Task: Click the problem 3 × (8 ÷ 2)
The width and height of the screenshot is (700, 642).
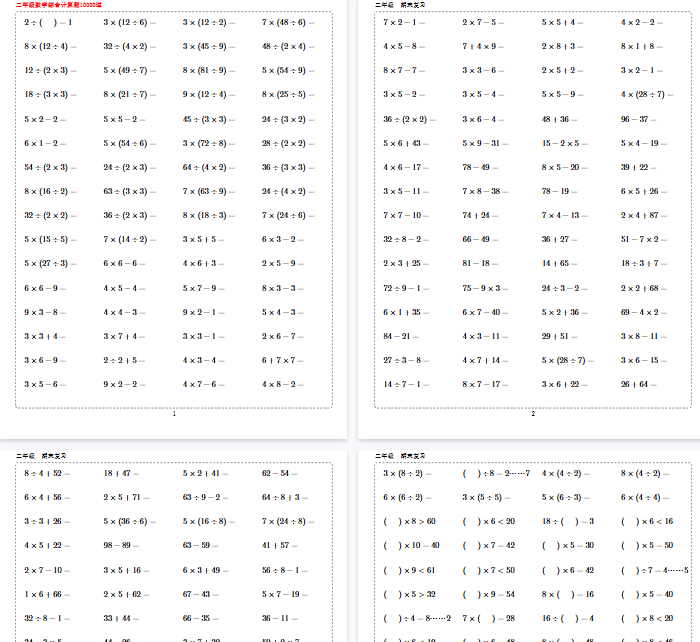Action: pyautogui.click(x=407, y=473)
